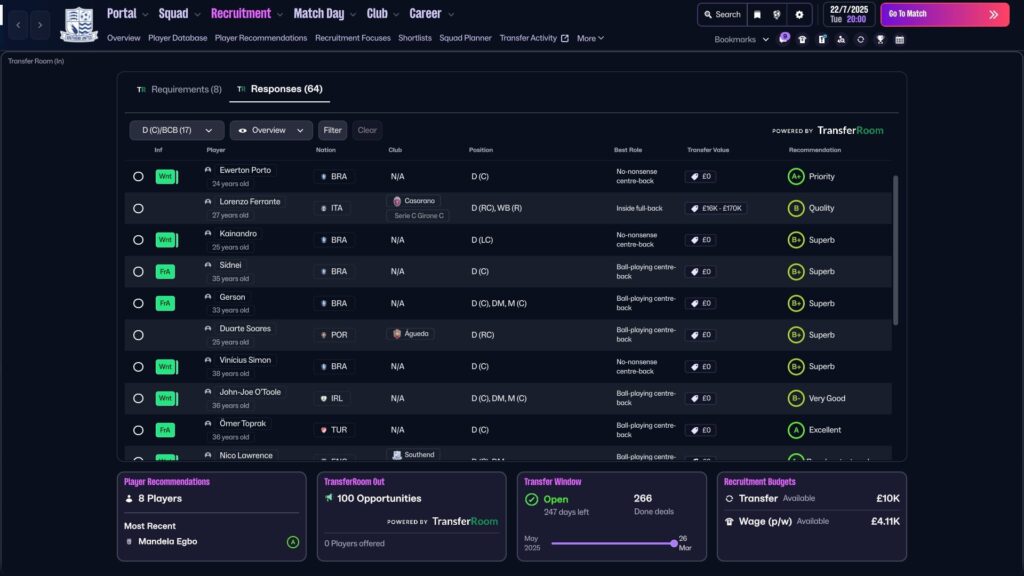Open the shirt icon shortcut

[802, 40]
